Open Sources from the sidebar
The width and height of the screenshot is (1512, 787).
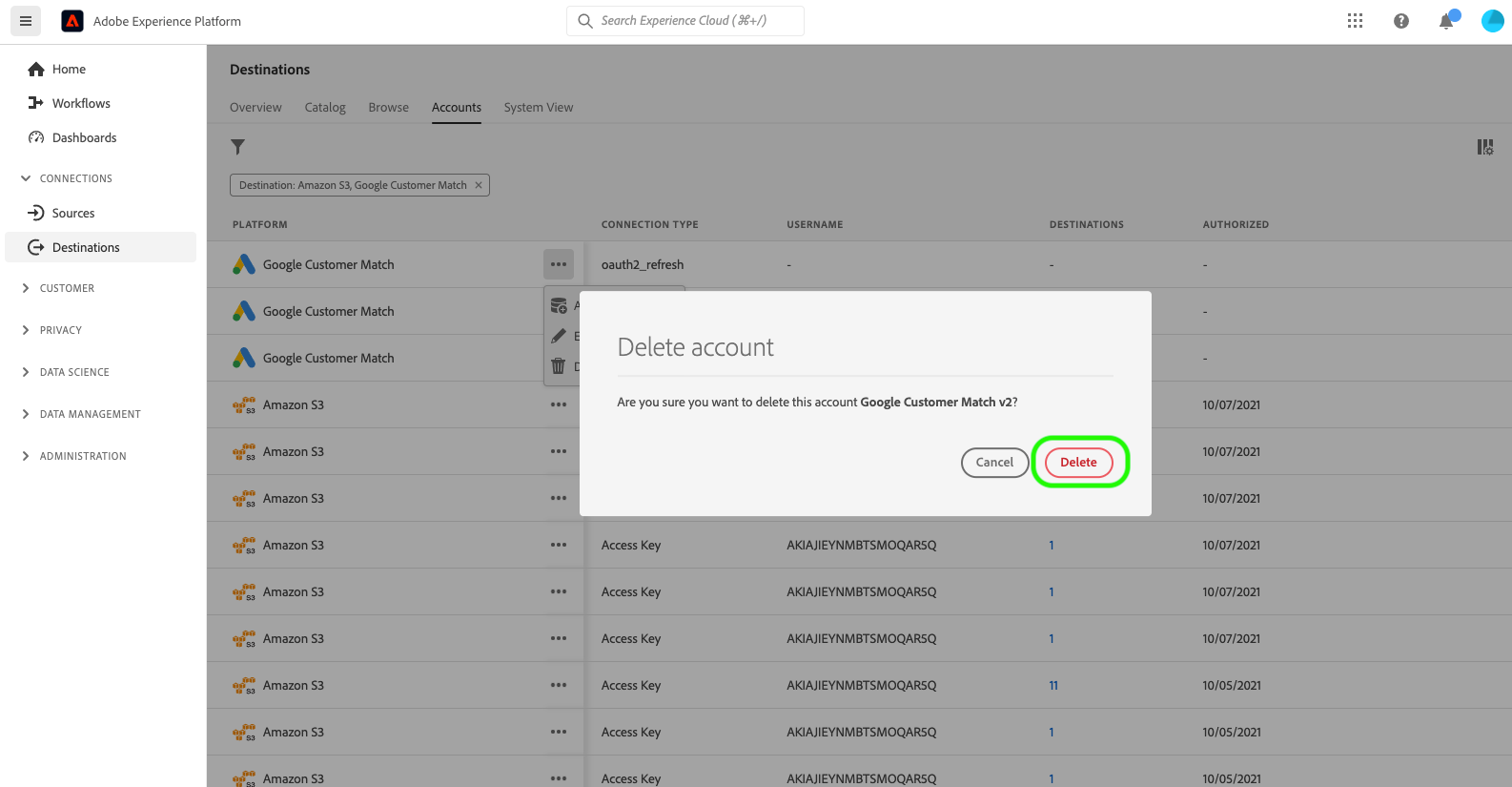(73, 213)
